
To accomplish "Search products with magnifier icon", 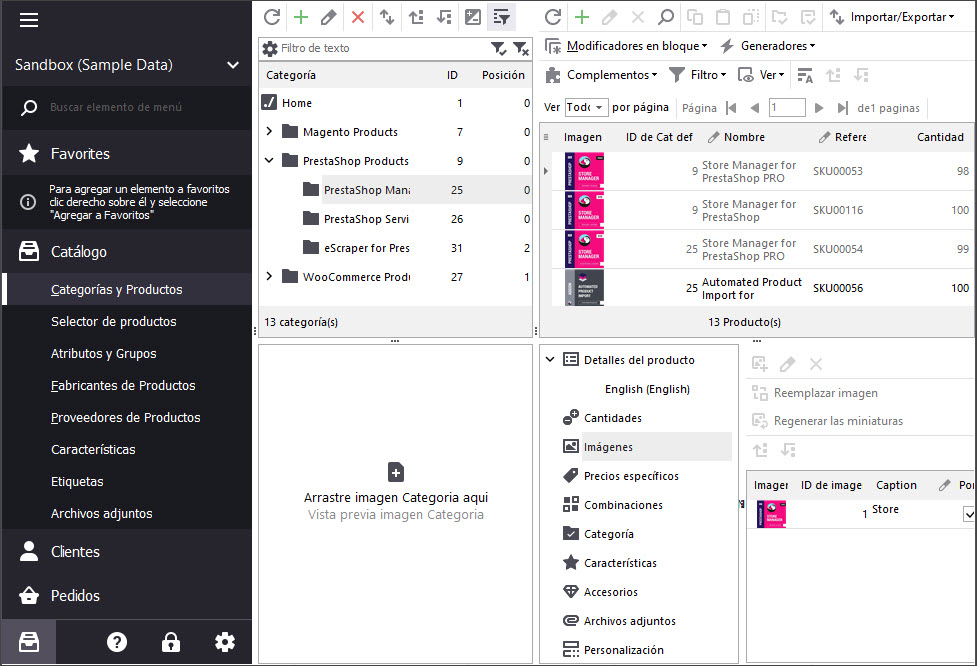I will [x=666, y=17].
